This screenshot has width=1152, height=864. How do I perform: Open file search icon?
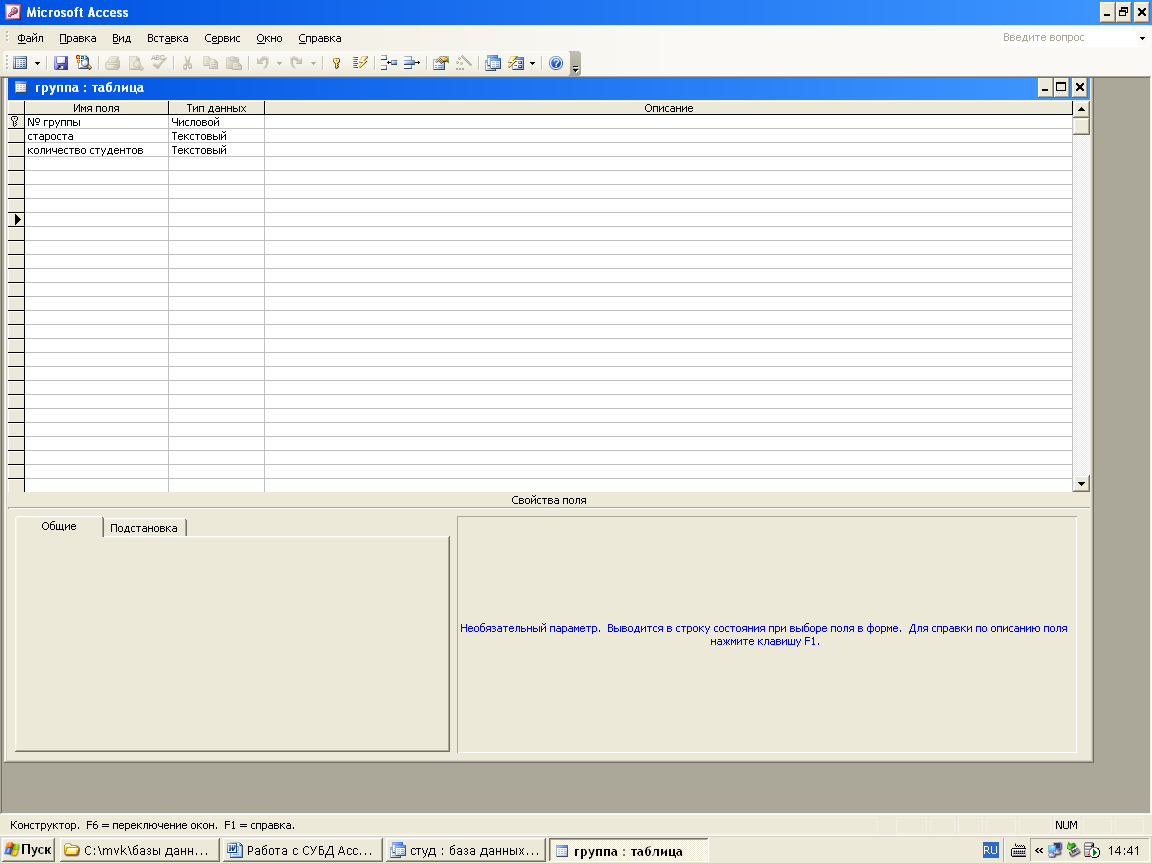[84, 63]
